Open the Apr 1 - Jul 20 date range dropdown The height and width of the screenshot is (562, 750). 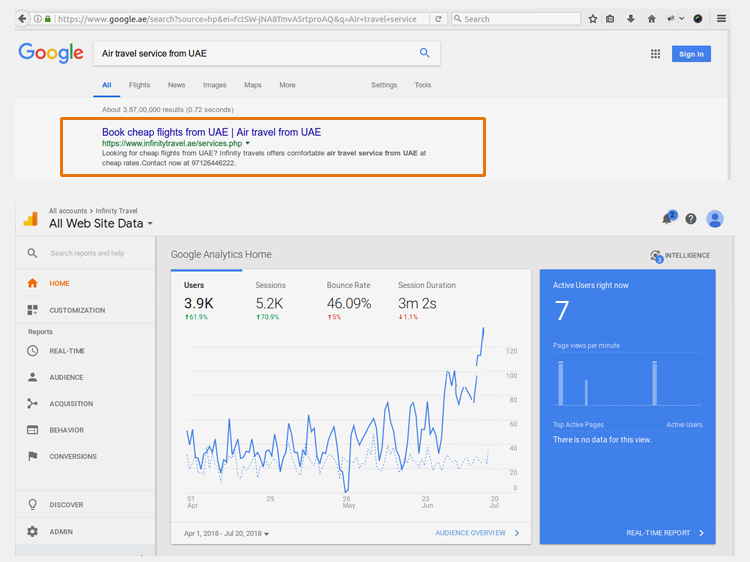pyautogui.click(x=227, y=534)
